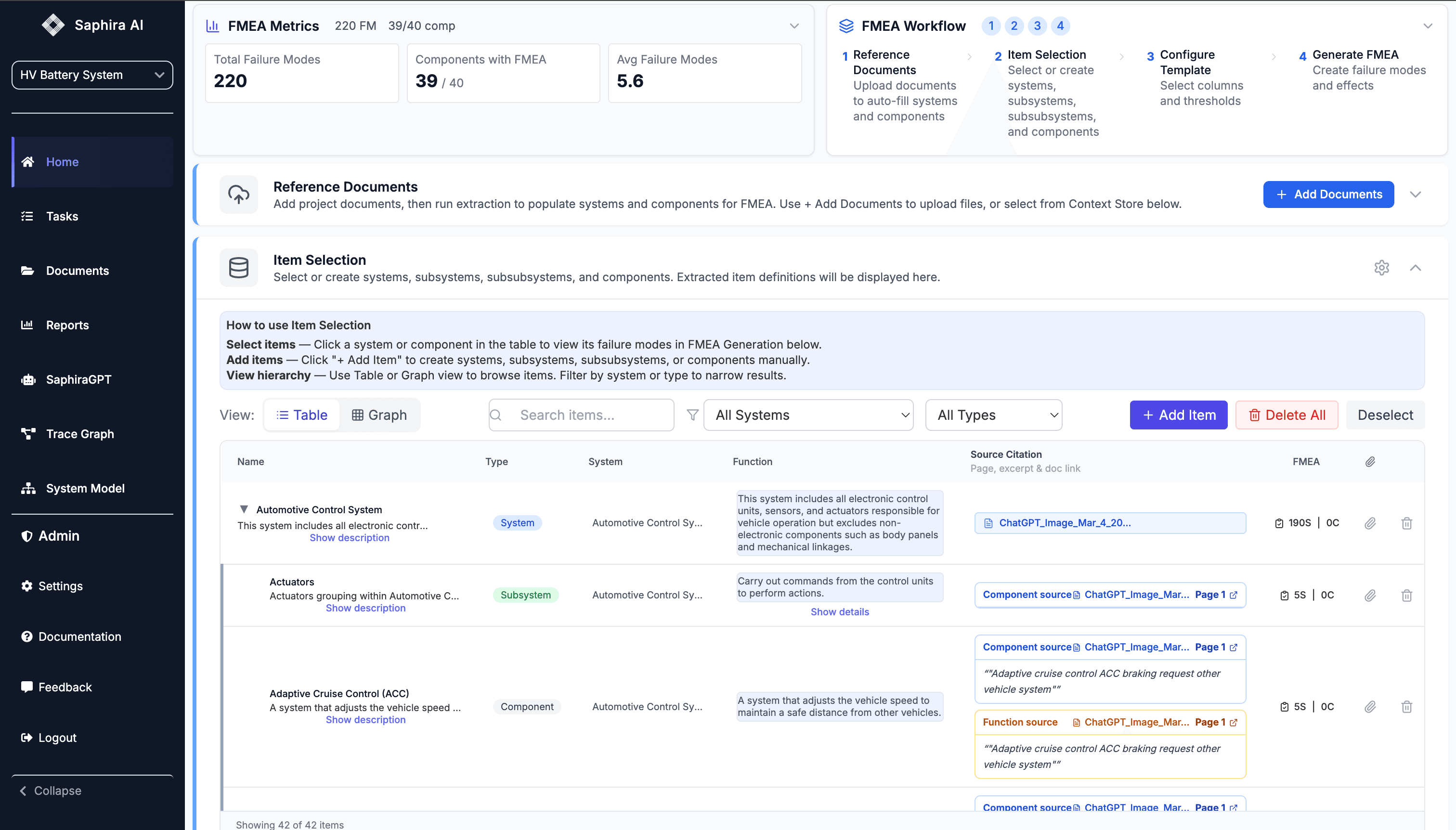Click the Add Documents button
The height and width of the screenshot is (830, 1456).
point(1328,195)
